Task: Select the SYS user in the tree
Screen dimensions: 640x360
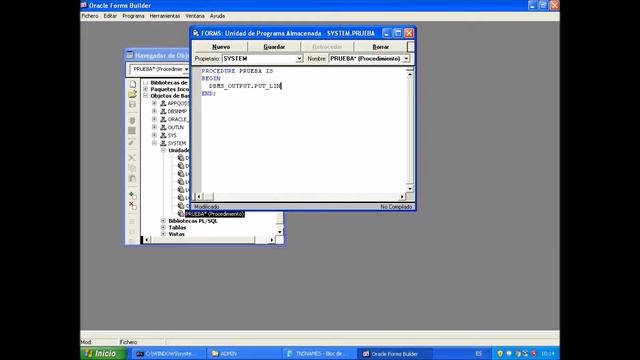Action: [172, 135]
